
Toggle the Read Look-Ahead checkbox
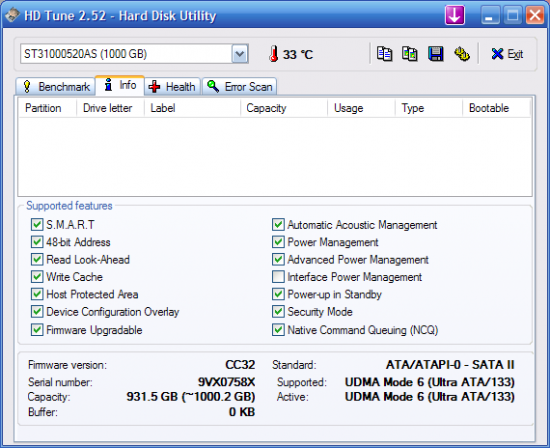[37, 260]
